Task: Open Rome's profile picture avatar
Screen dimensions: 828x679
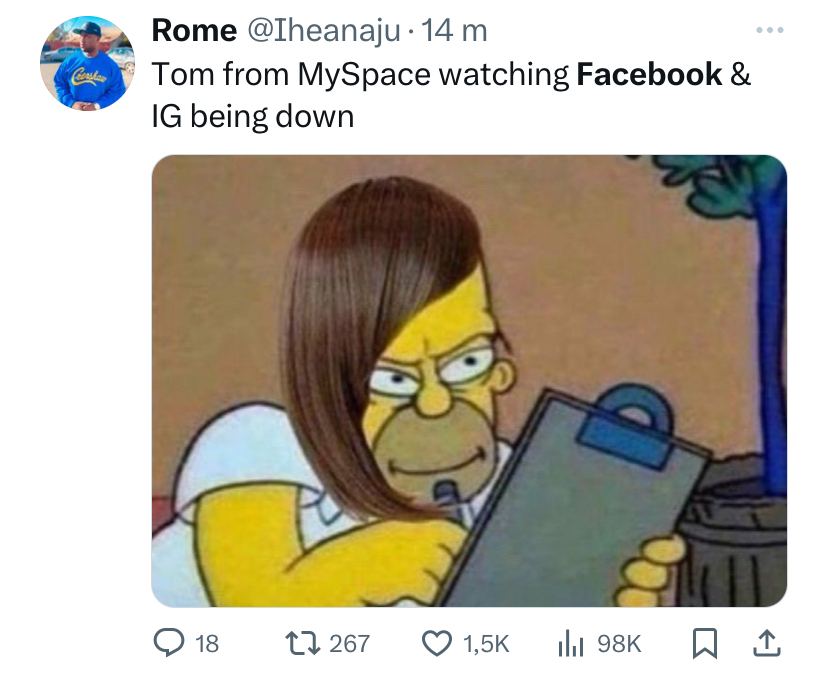Action: pos(88,63)
